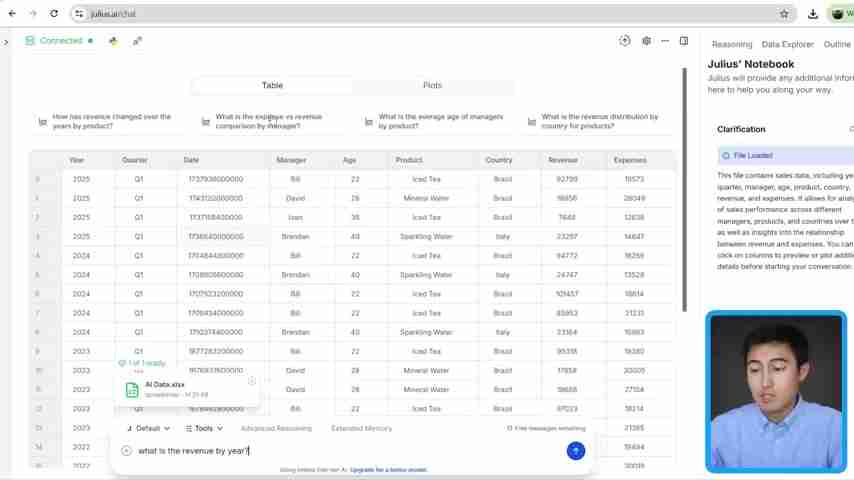Toggle Advanced Reasoning option

276,428
